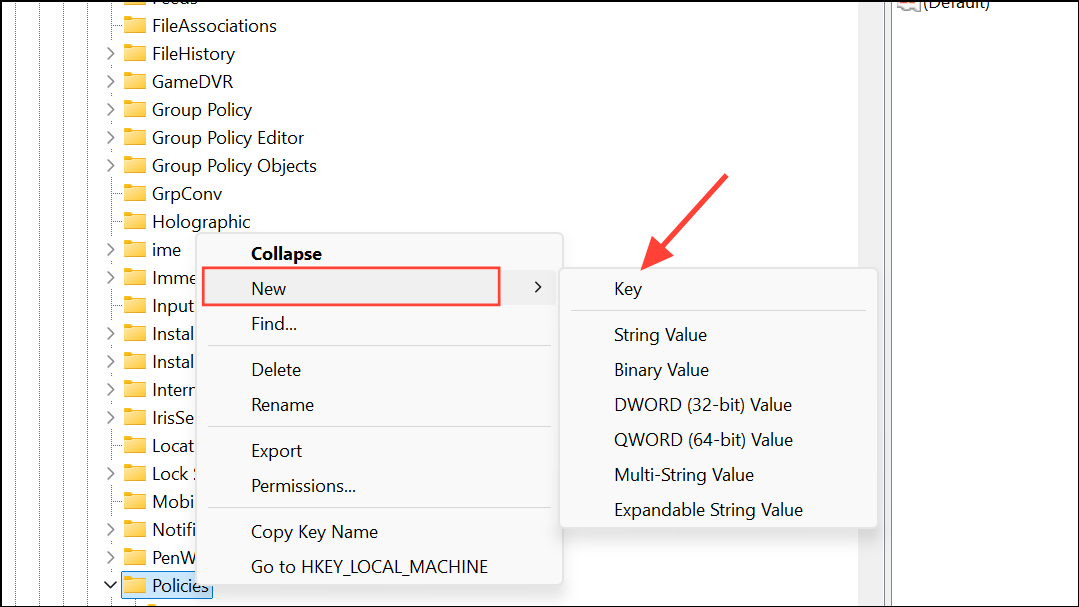Image resolution: width=1079 pixels, height=607 pixels.
Task: Expand the Input key node
Action: pyautogui.click(x=110, y=305)
